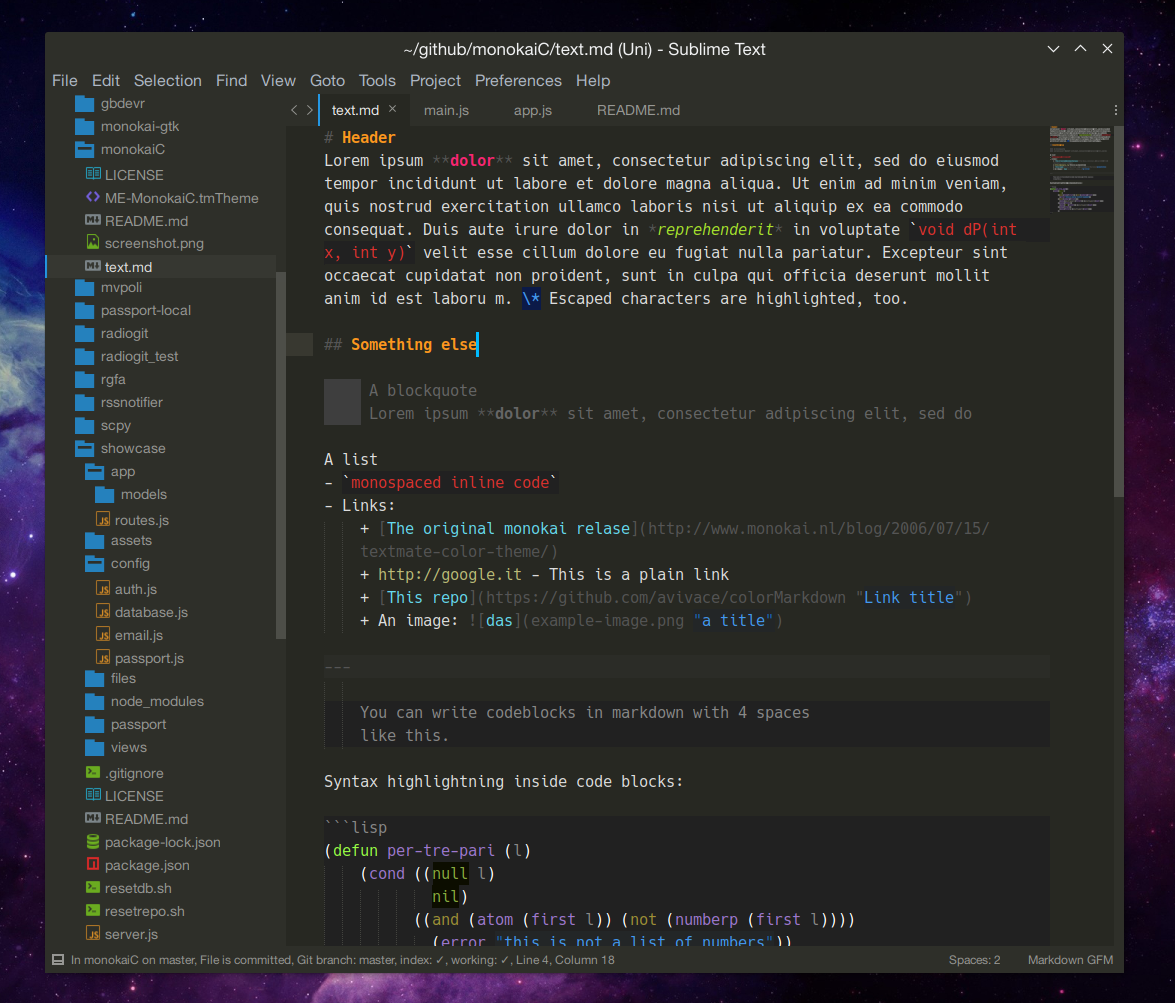Click resetdb.sh shell script icon
This screenshot has width=1175, height=1003.
coord(93,888)
